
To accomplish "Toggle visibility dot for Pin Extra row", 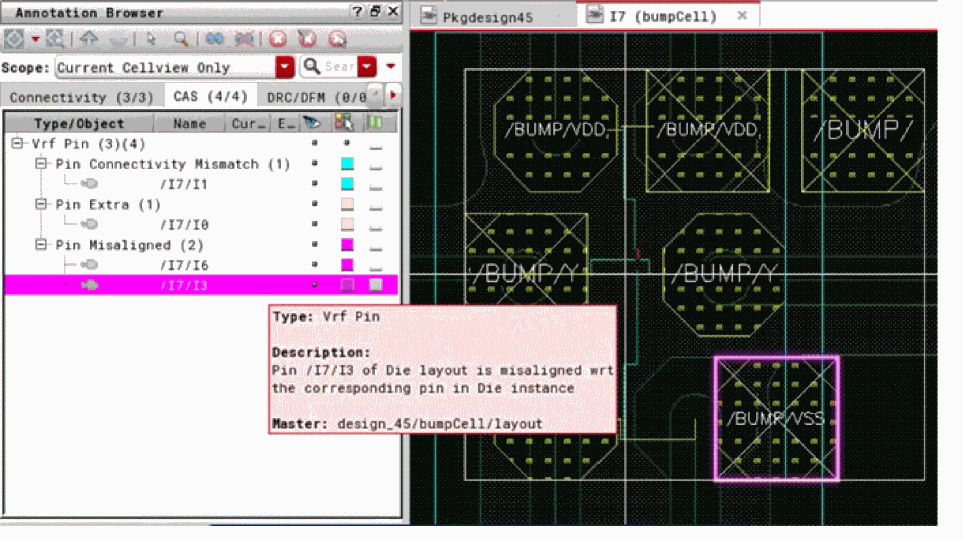I will [315, 205].
